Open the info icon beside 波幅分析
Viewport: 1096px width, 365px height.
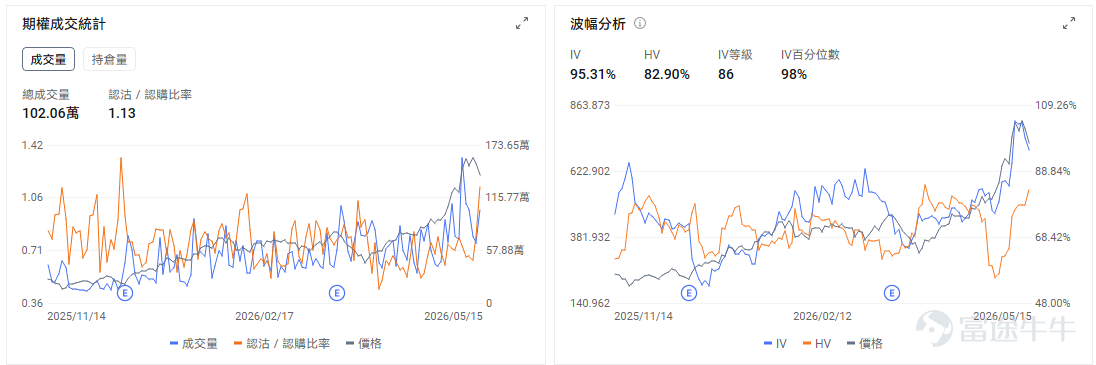tap(640, 23)
